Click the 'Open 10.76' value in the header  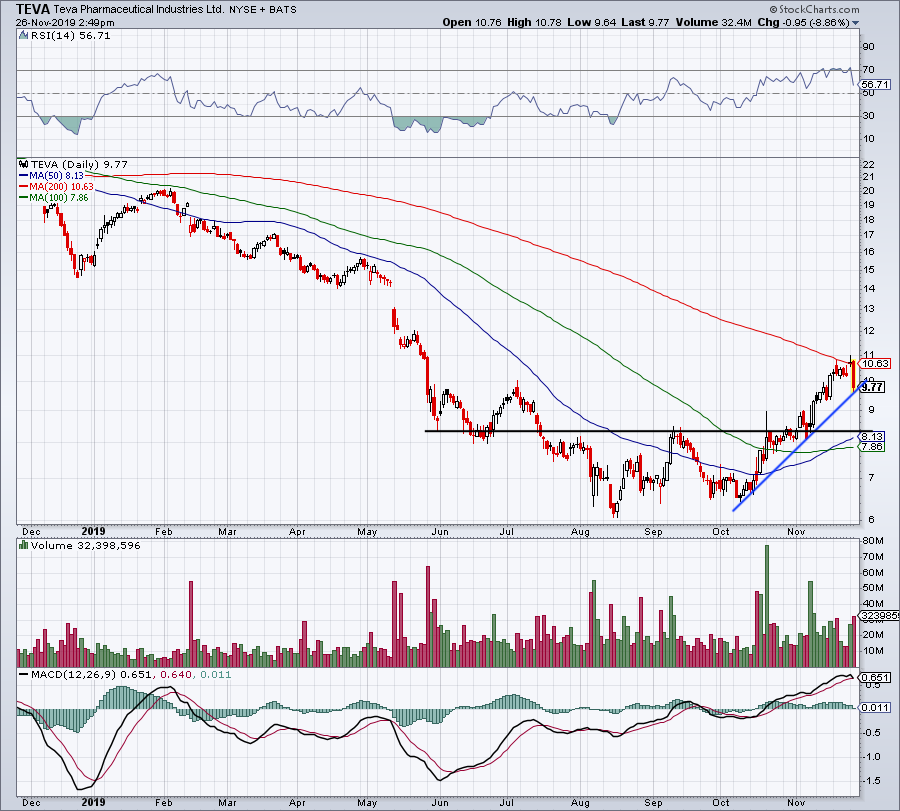point(472,22)
